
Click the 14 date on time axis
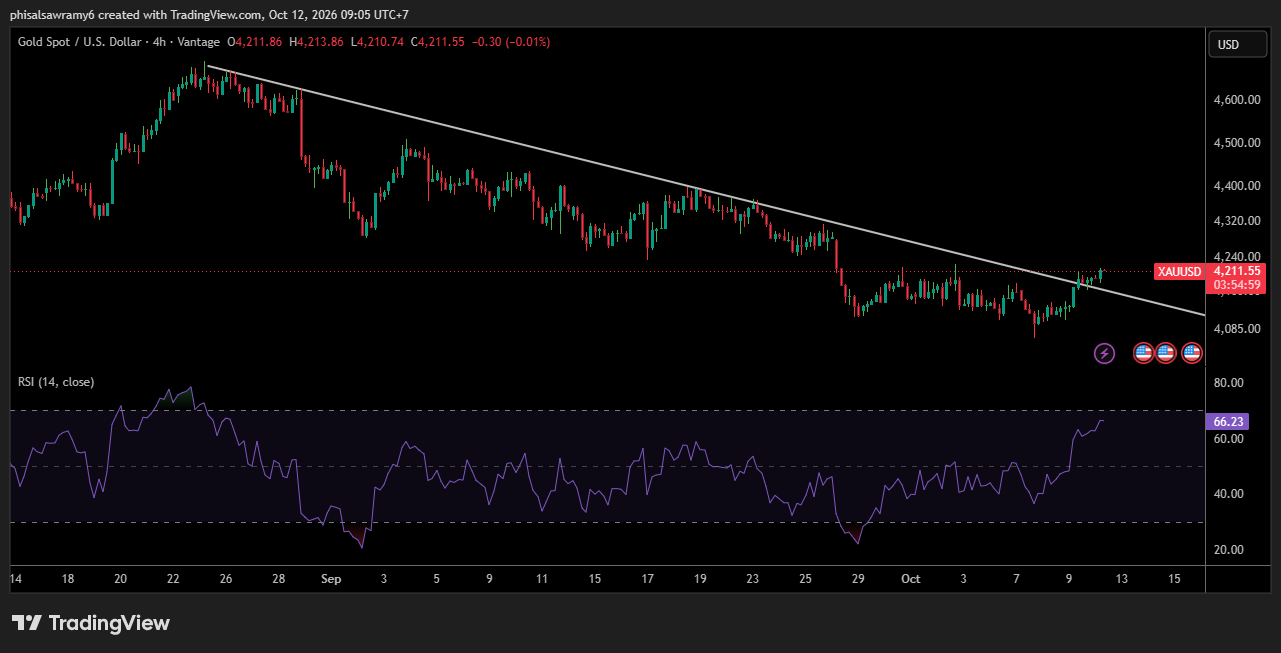(x=15, y=579)
